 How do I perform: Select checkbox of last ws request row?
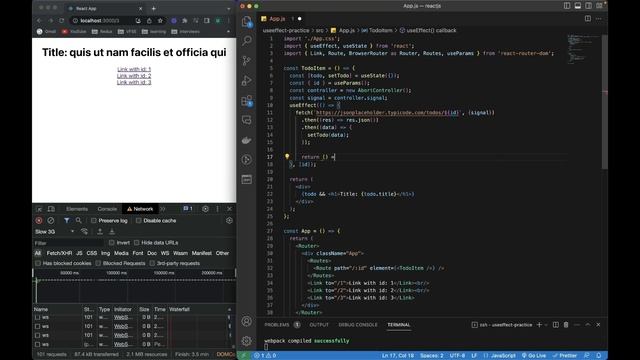pos(38,344)
